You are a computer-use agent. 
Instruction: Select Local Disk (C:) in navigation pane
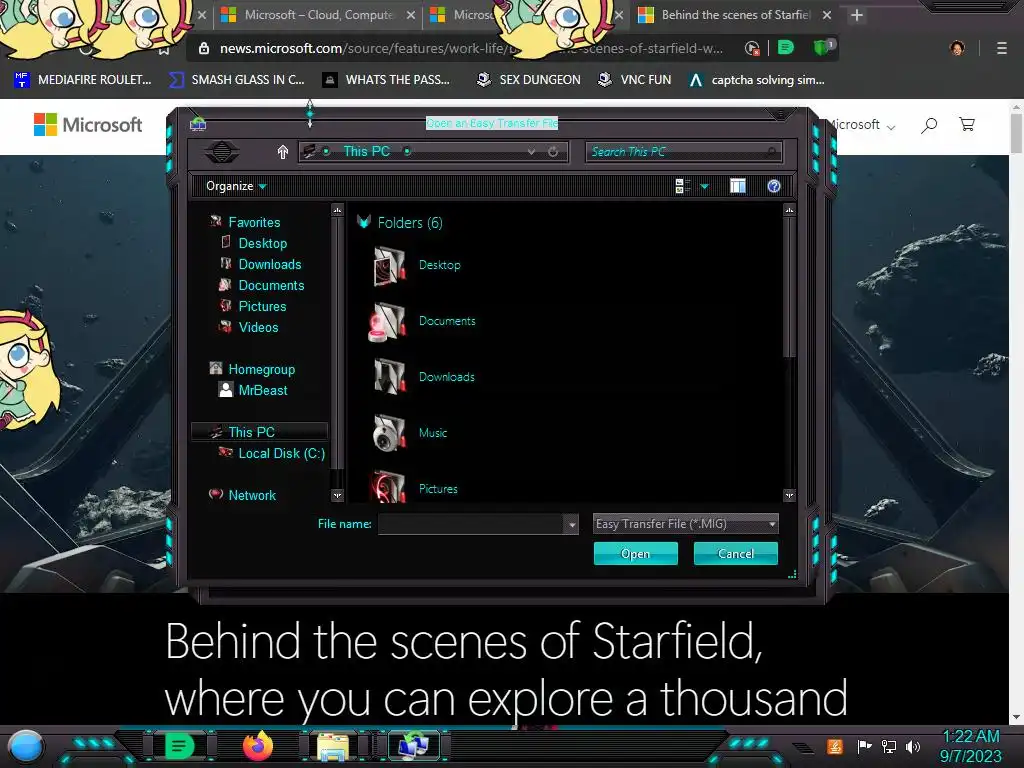(x=281, y=453)
